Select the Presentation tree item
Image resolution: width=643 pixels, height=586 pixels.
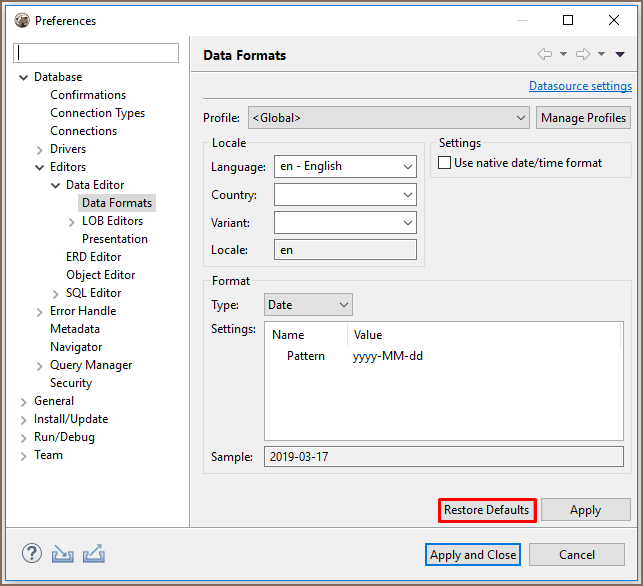(114, 239)
